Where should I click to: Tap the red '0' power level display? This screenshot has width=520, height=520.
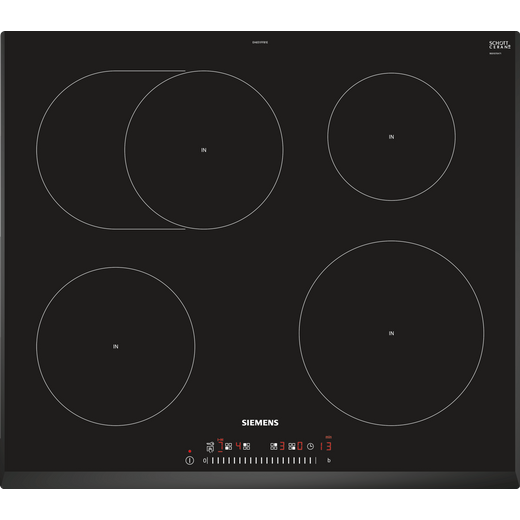point(300,446)
